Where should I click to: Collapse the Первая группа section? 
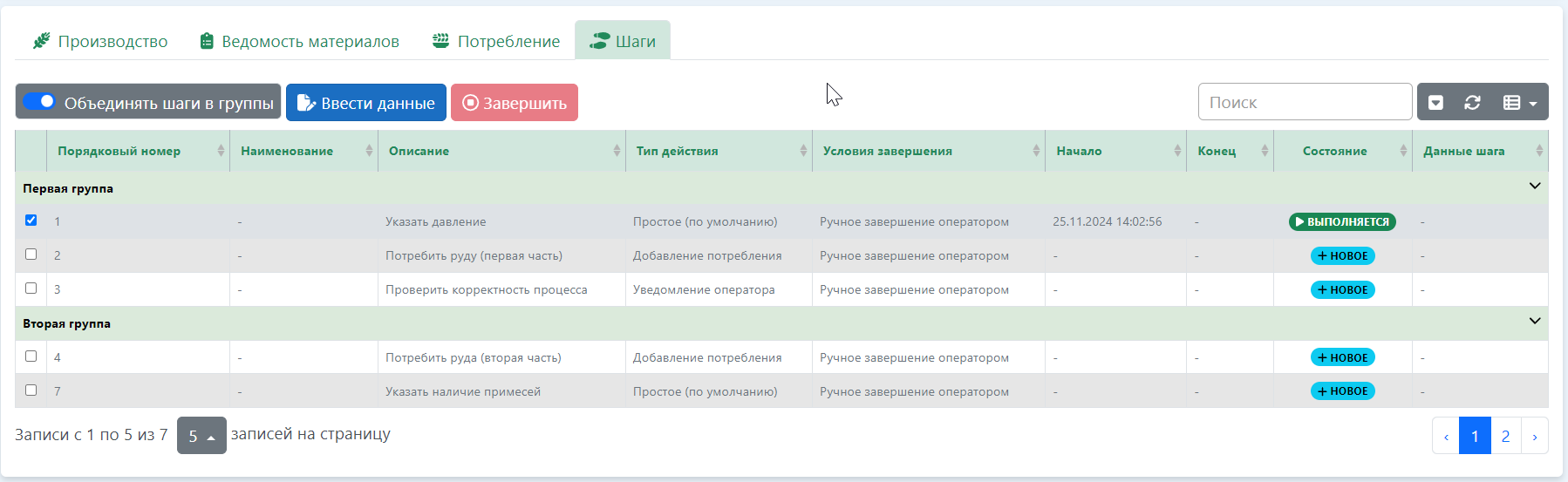1535,187
